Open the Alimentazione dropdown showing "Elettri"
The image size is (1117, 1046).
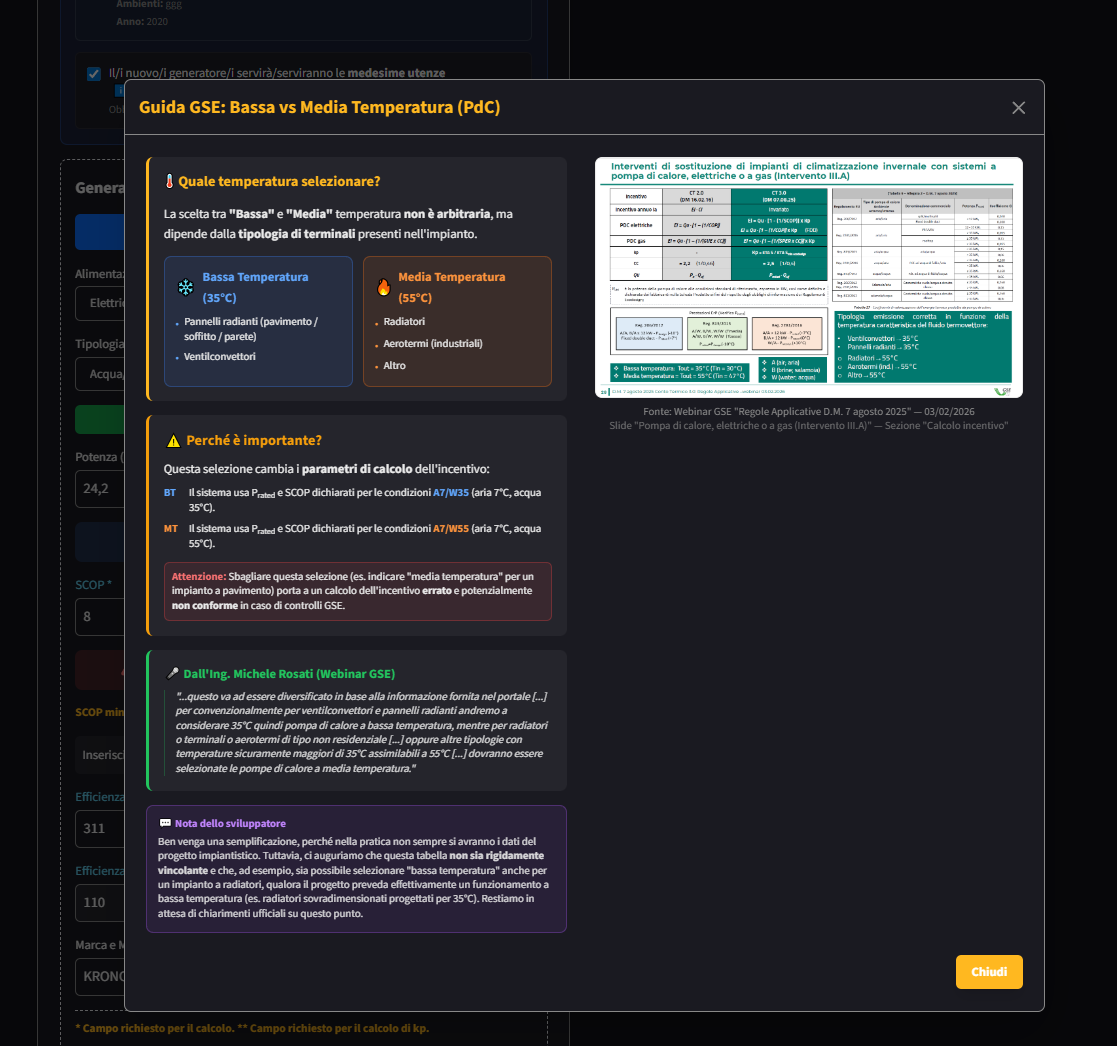coord(100,303)
